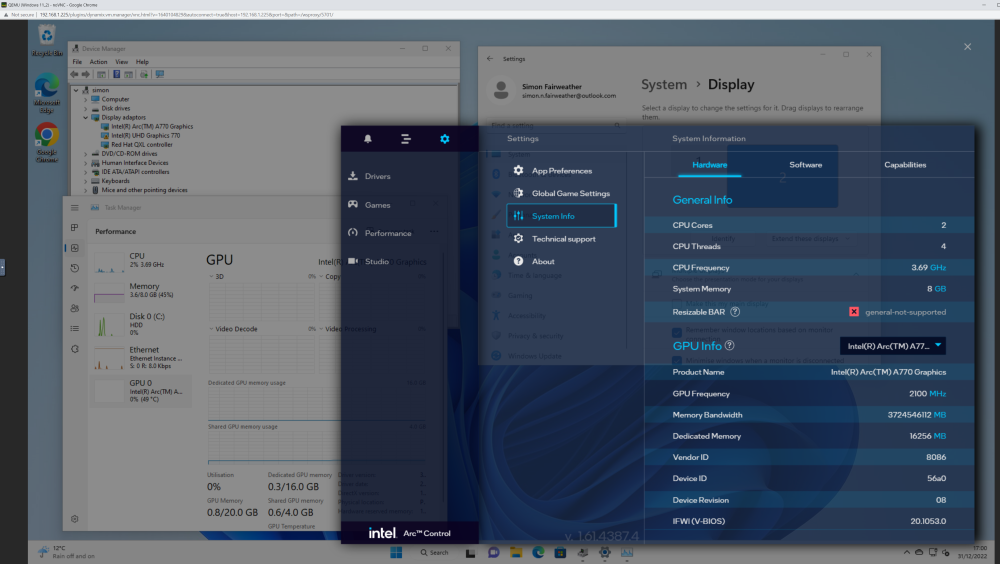
Task: Open File menu in Device Manager
Action: click(77, 62)
